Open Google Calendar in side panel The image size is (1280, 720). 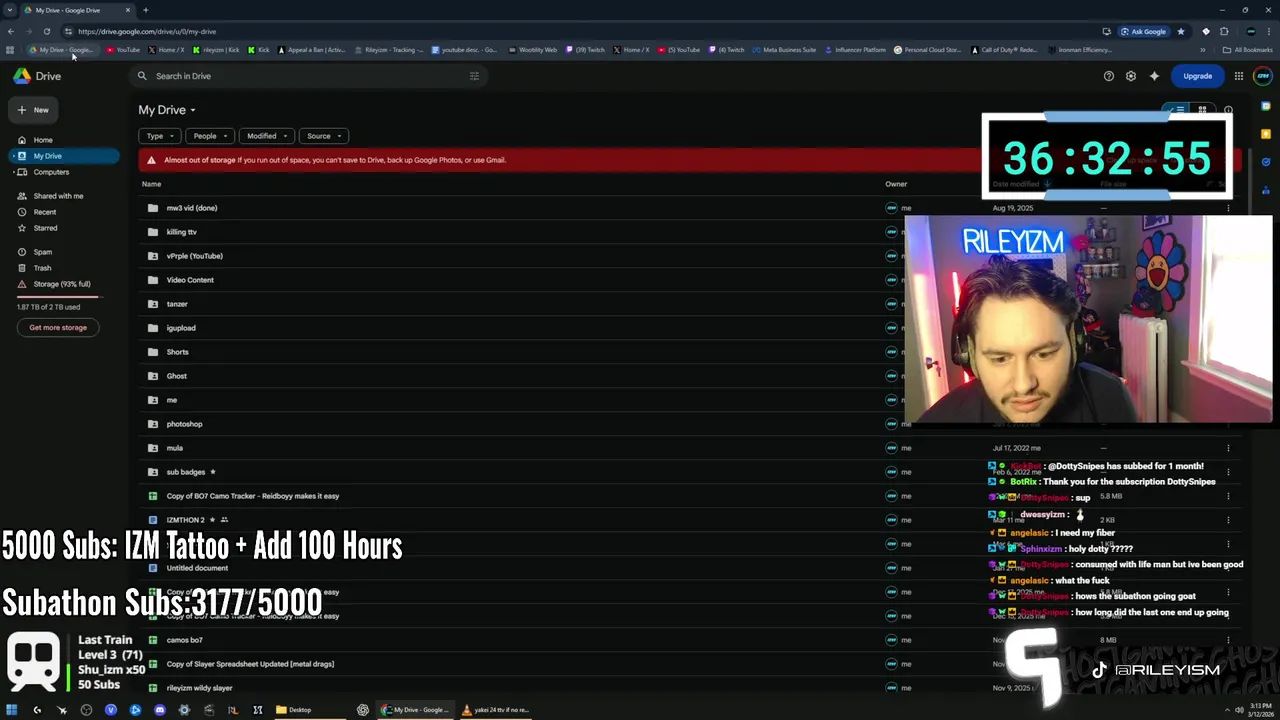[1266, 106]
